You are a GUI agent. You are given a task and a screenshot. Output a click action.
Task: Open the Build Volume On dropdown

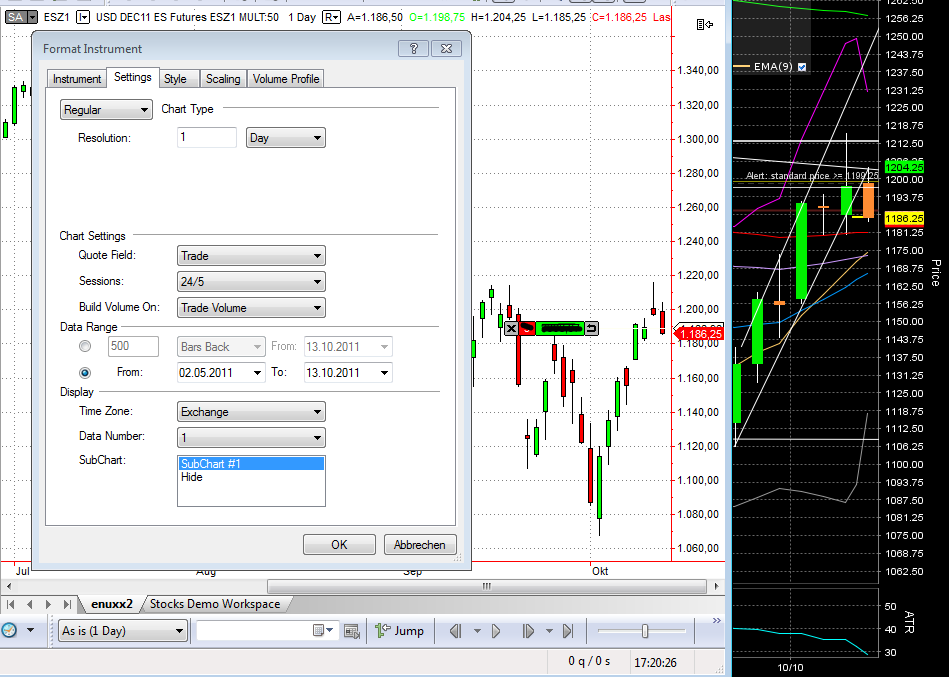coord(251,307)
